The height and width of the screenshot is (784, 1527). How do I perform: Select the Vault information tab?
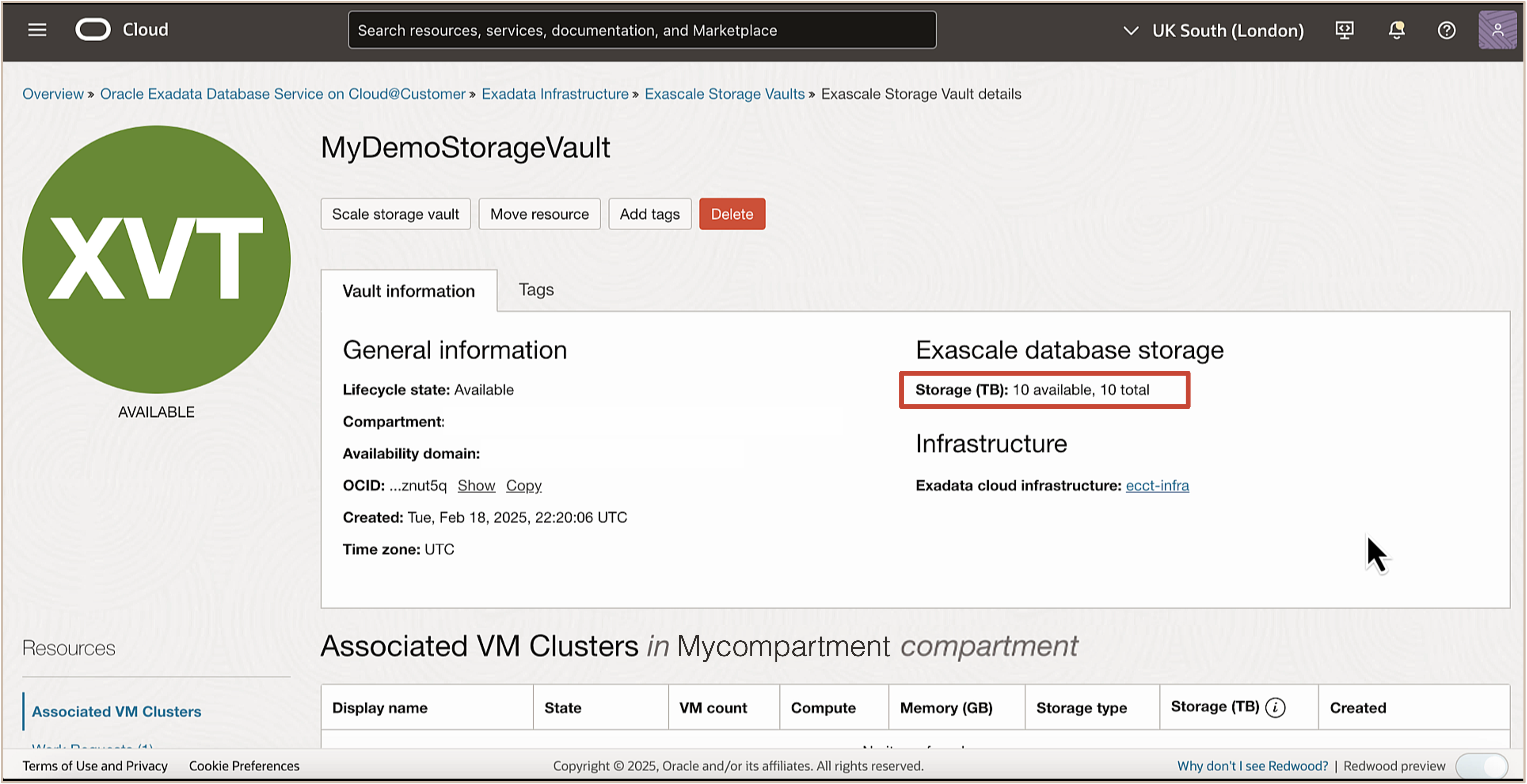coord(408,291)
